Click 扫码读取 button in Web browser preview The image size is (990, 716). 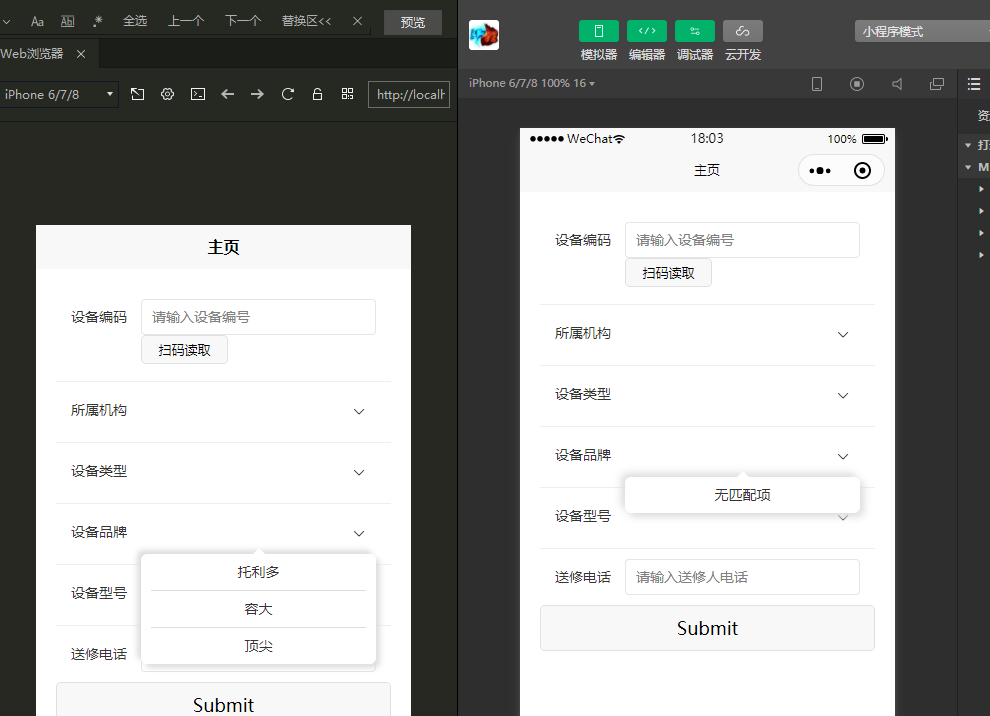coord(184,350)
